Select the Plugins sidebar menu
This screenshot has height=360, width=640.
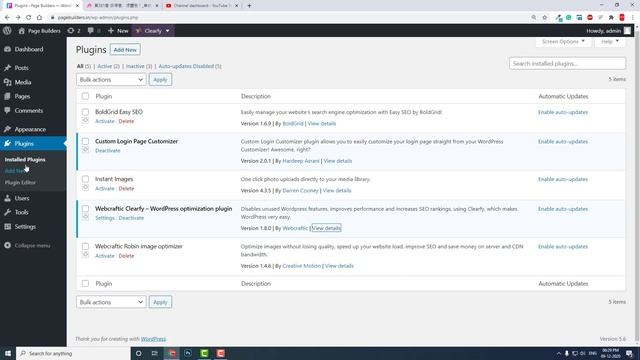[33, 144]
